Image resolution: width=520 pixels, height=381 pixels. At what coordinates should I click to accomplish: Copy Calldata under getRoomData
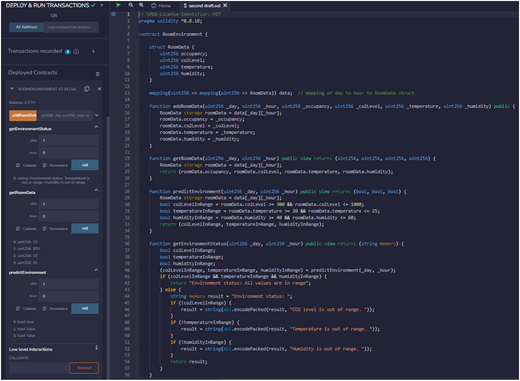26,229
